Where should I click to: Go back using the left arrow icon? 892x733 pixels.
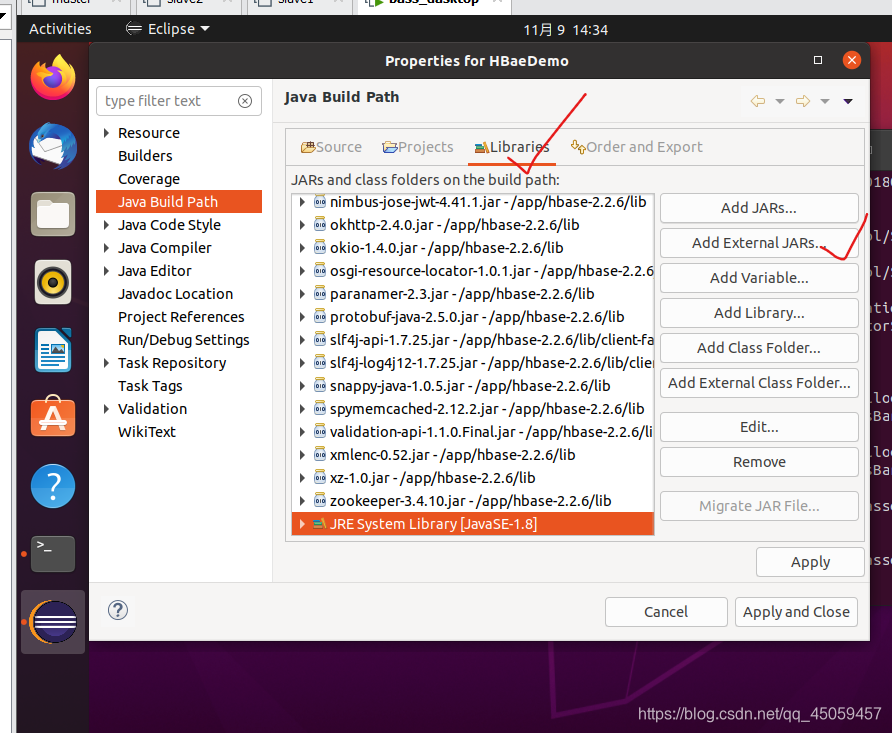758,101
